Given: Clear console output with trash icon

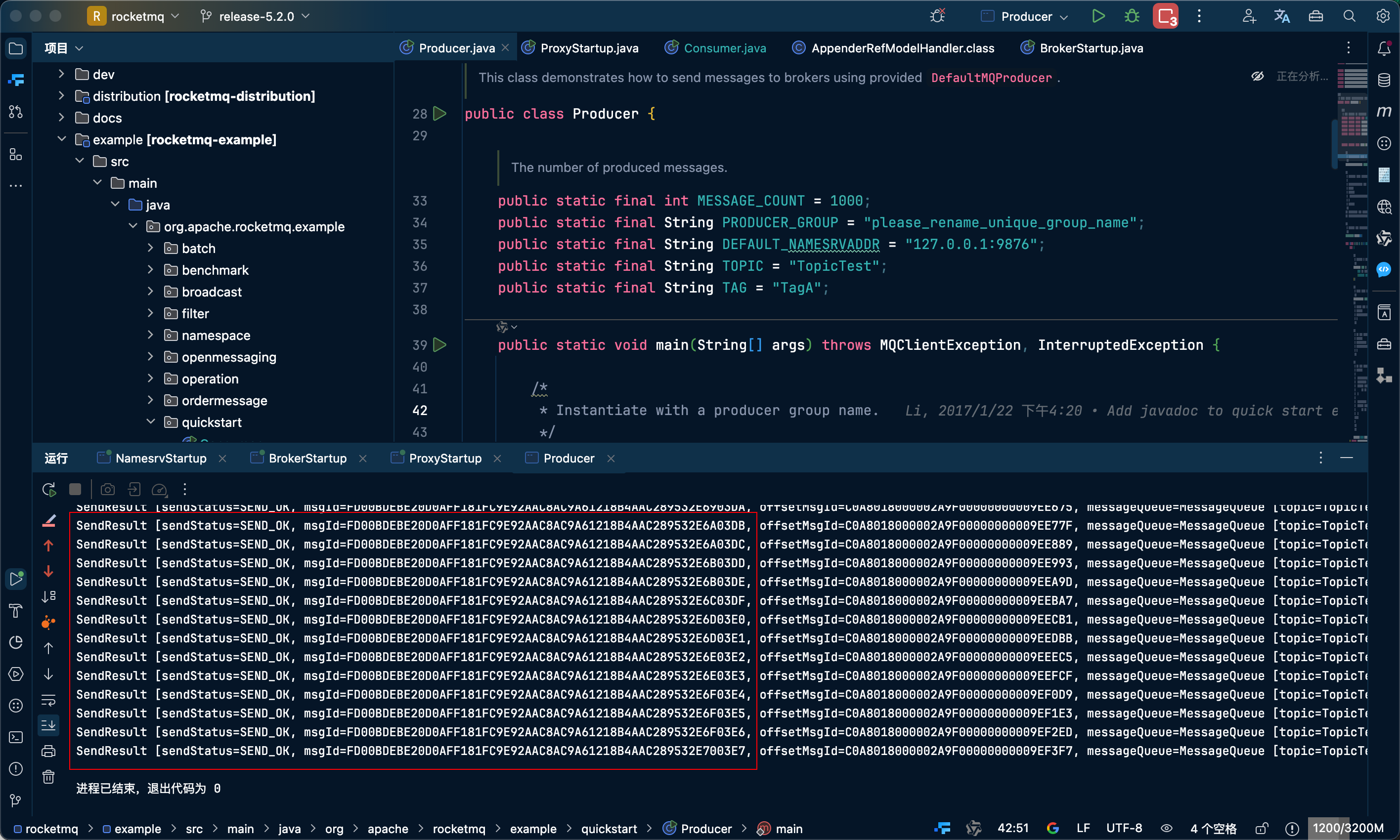Looking at the screenshot, I should [x=48, y=777].
